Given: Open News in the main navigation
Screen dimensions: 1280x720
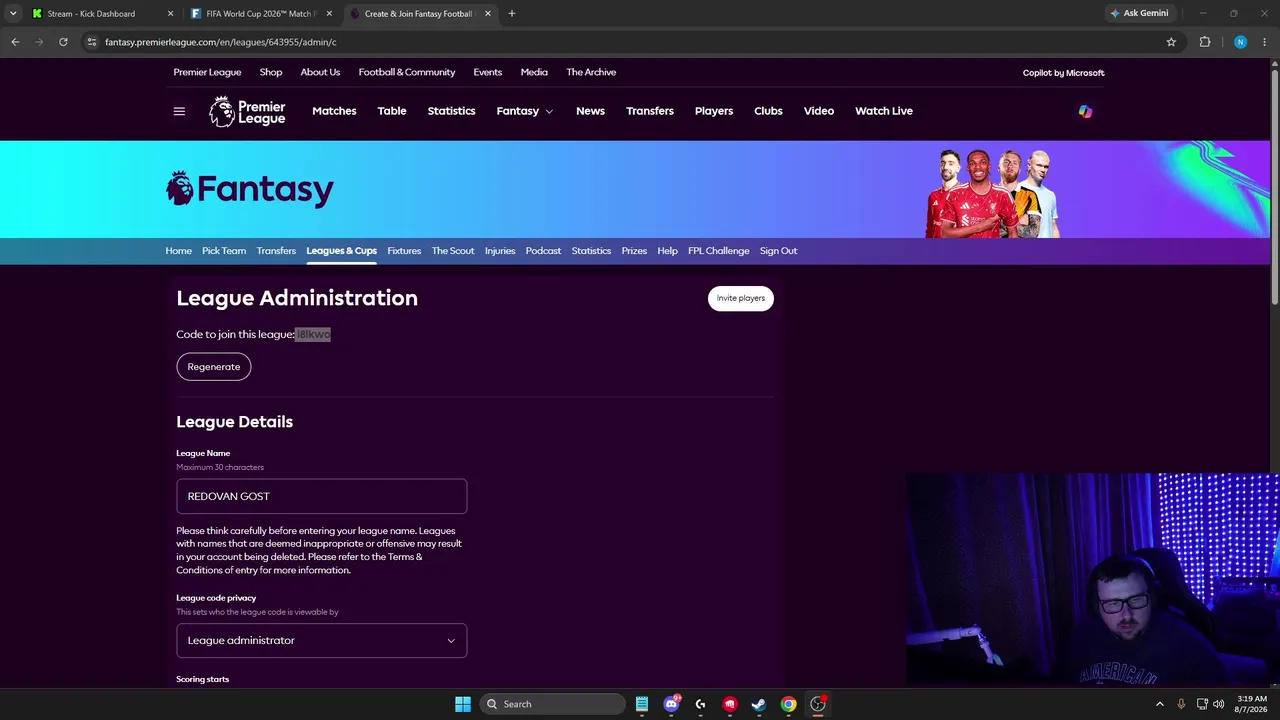Looking at the screenshot, I should click(x=590, y=111).
